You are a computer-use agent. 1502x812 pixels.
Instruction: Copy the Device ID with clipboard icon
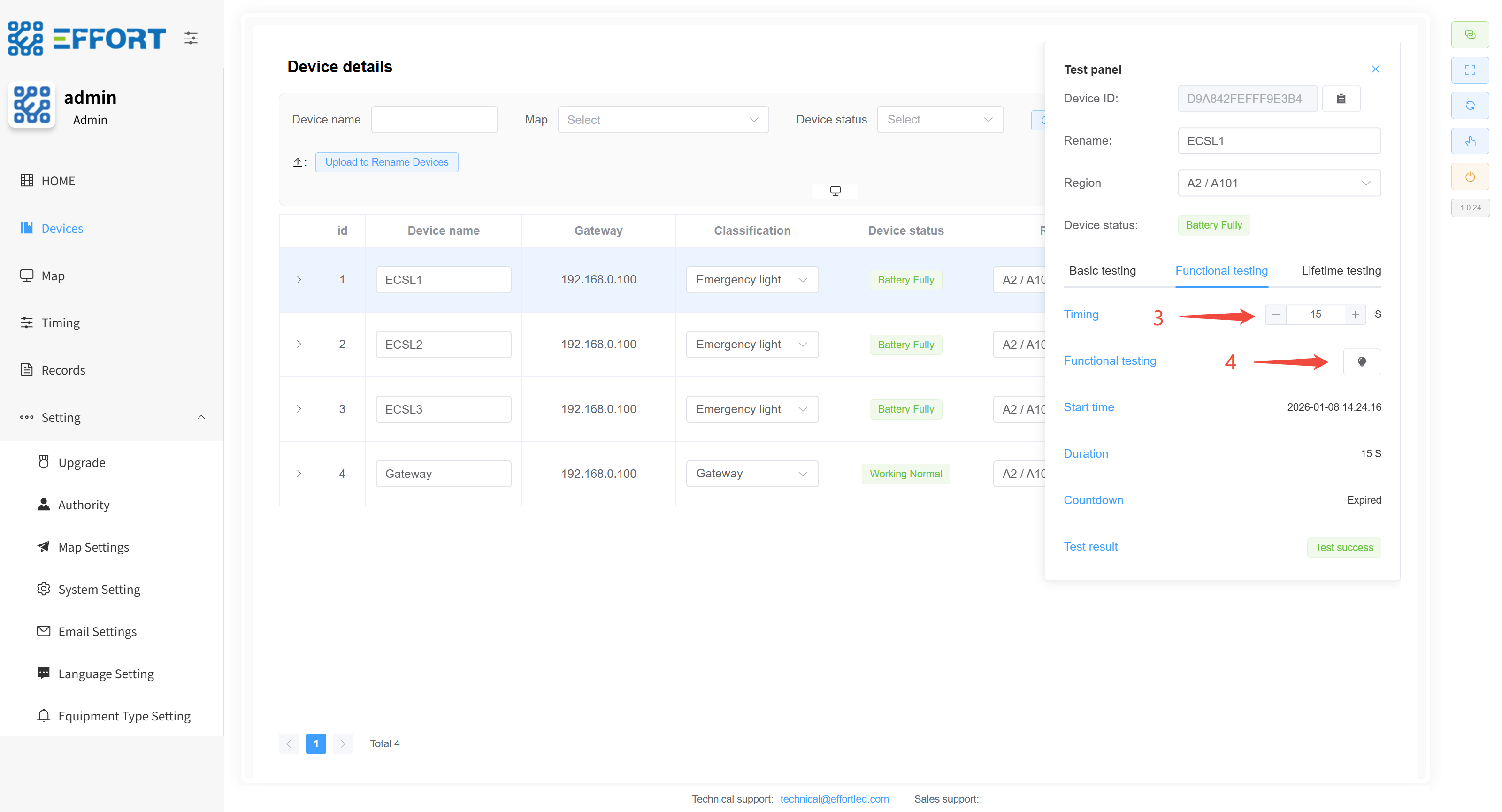tap(1341, 99)
